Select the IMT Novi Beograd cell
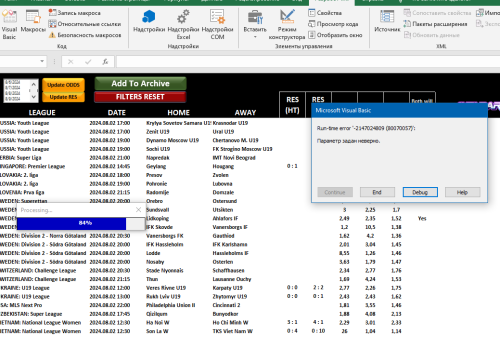Viewport: 500px width, 363px height. coord(234,158)
